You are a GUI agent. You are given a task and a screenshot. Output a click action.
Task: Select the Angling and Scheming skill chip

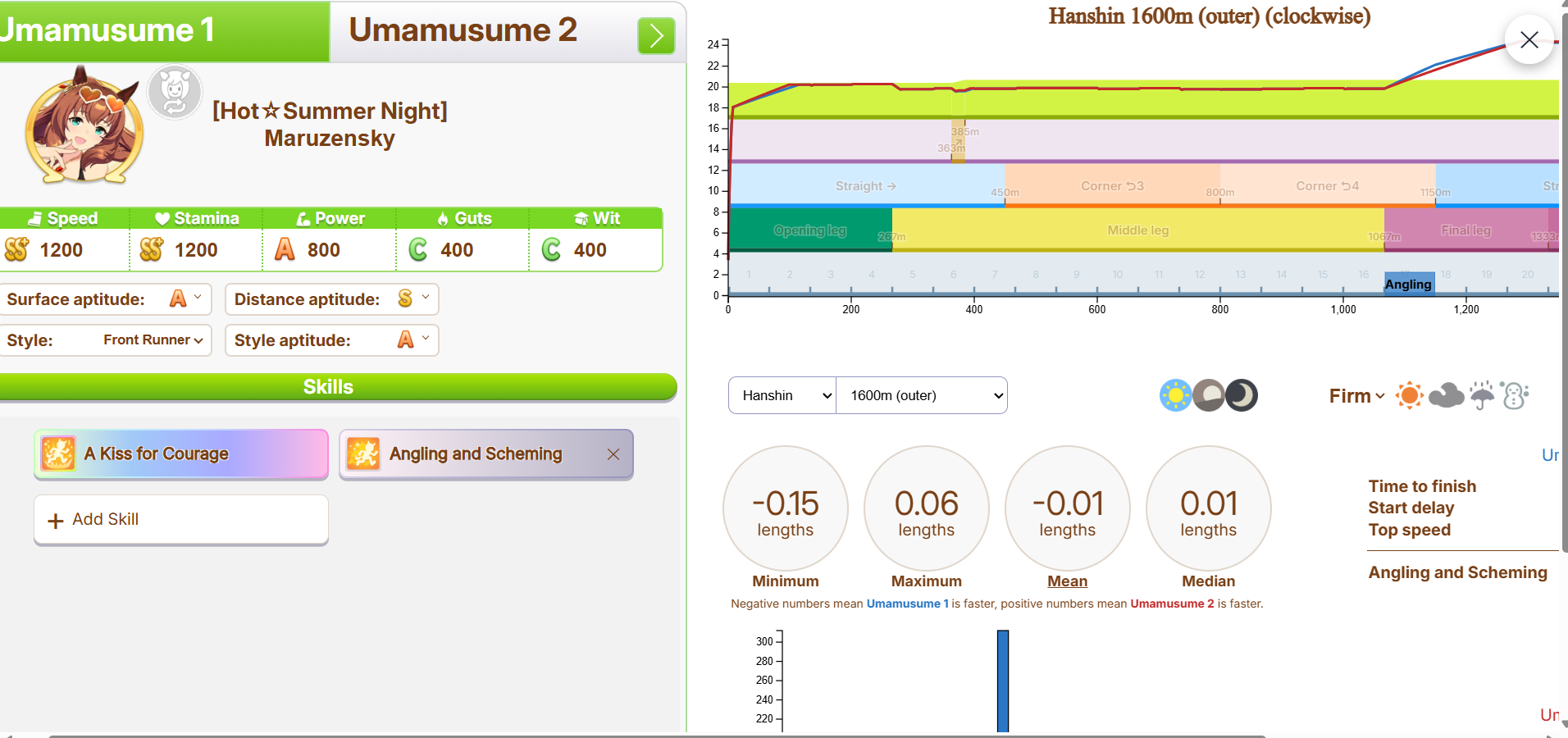pyautogui.click(x=486, y=453)
